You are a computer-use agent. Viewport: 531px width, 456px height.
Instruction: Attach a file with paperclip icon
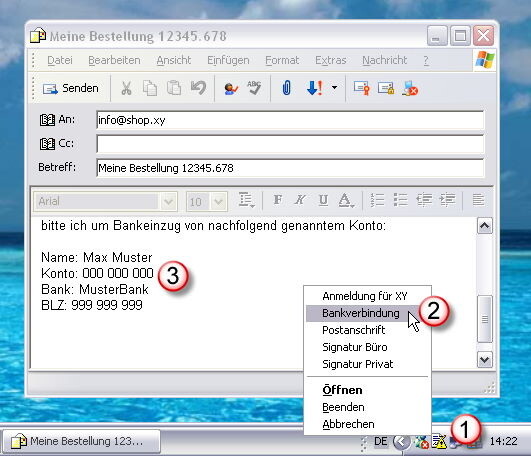pyautogui.click(x=286, y=88)
